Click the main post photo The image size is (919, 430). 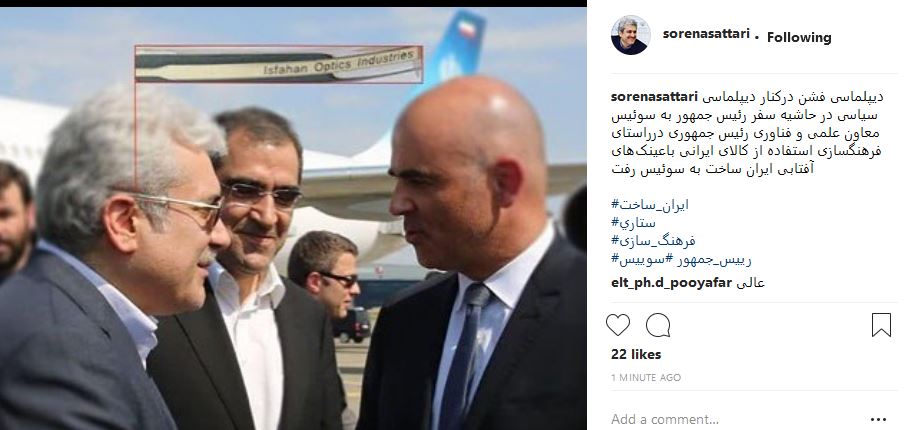point(293,219)
